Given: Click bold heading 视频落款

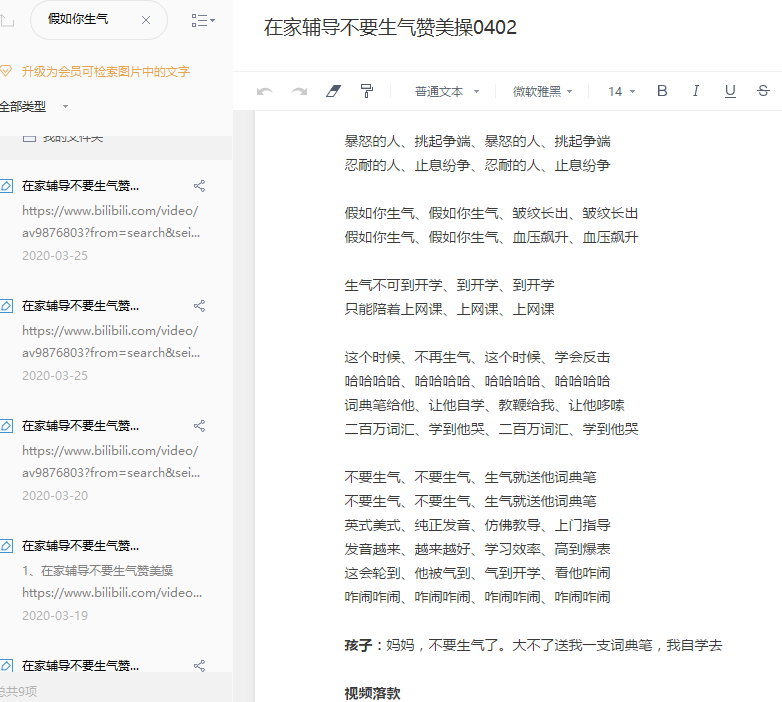Looking at the screenshot, I should pyautogui.click(x=372, y=694).
